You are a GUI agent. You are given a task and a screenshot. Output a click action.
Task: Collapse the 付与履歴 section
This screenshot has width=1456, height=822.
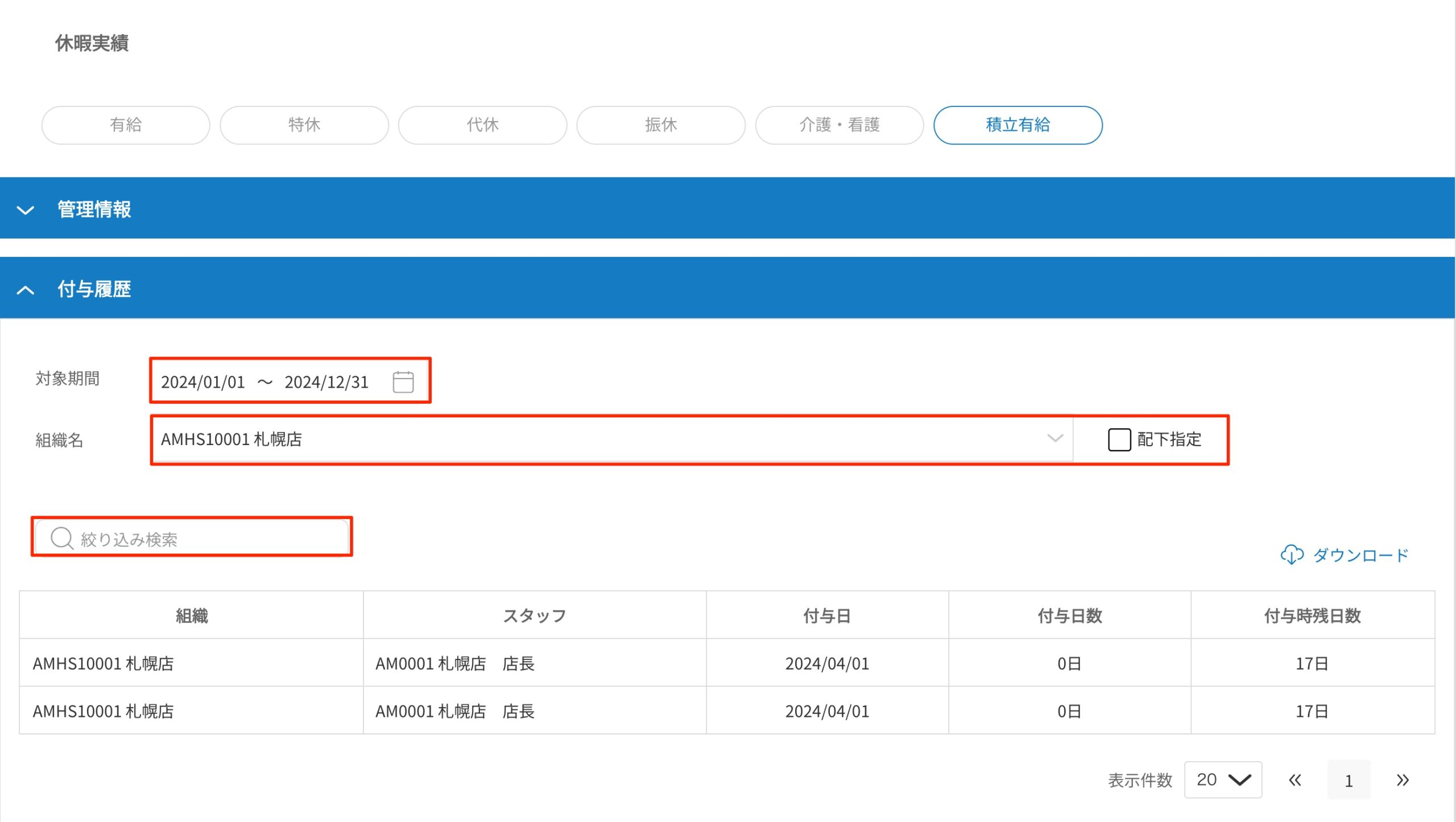[x=26, y=290]
